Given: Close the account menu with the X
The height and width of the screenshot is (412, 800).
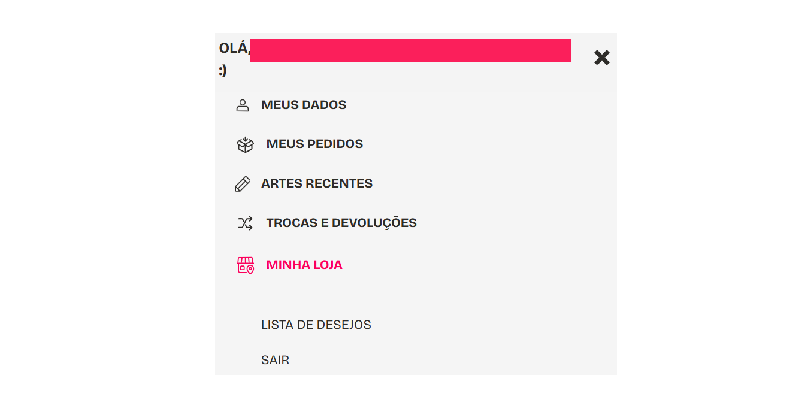Looking at the screenshot, I should click(x=602, y=58).
